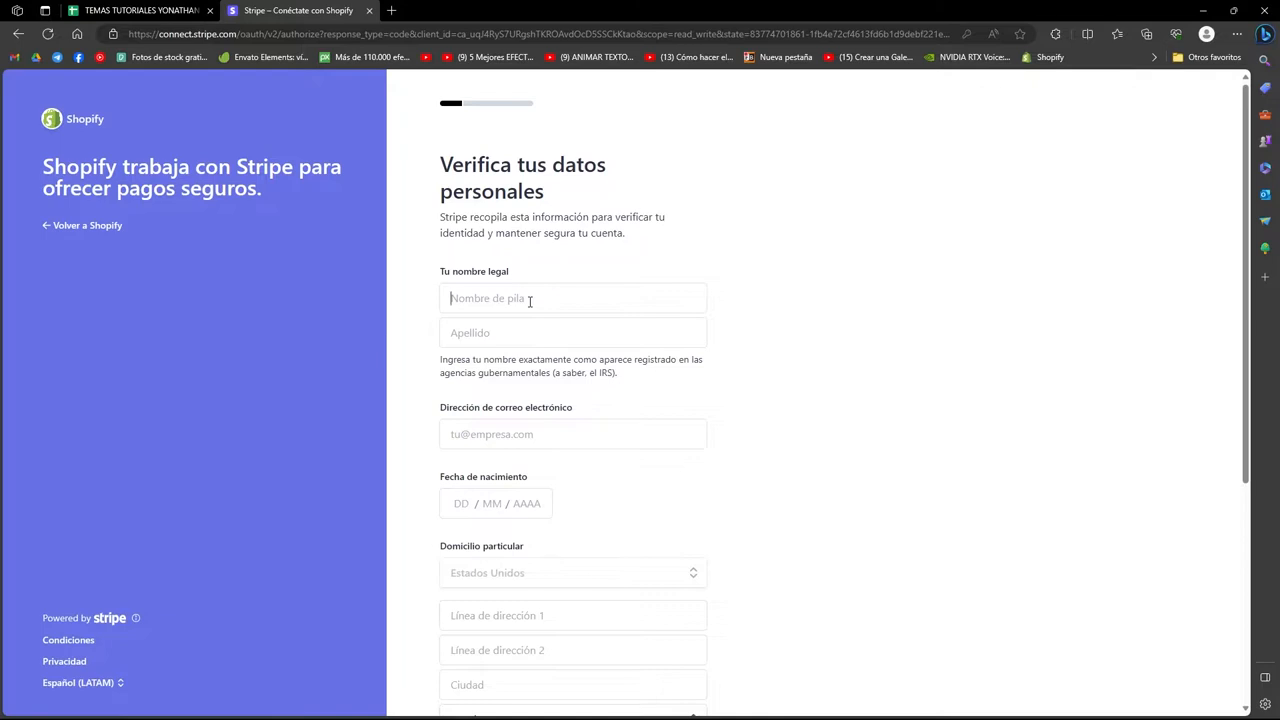Click the info icon next to Powered by Stripe
Viewport: 1280px width, 720px height.
pyautogui.click(x=136, y=618)
